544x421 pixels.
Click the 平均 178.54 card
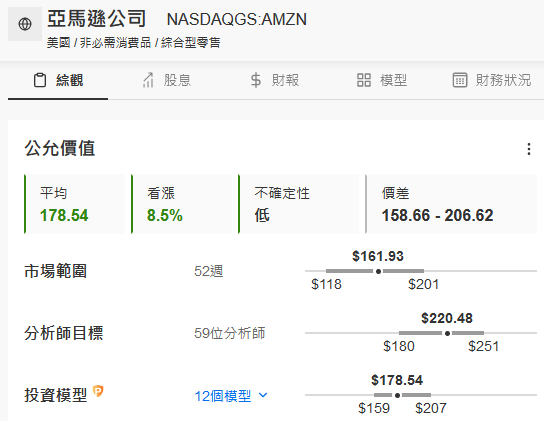[75, 204]
